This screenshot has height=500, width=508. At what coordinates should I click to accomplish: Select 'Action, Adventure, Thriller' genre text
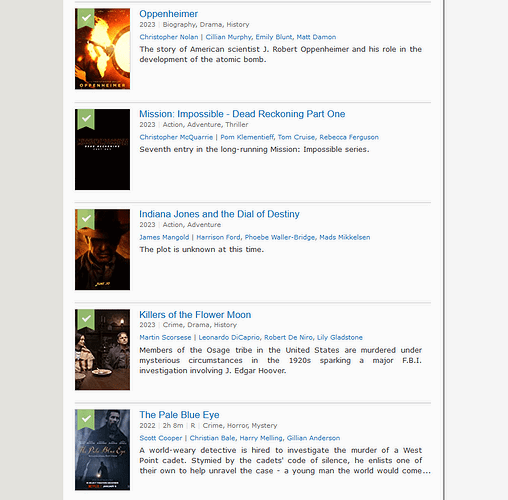[205, 125]
